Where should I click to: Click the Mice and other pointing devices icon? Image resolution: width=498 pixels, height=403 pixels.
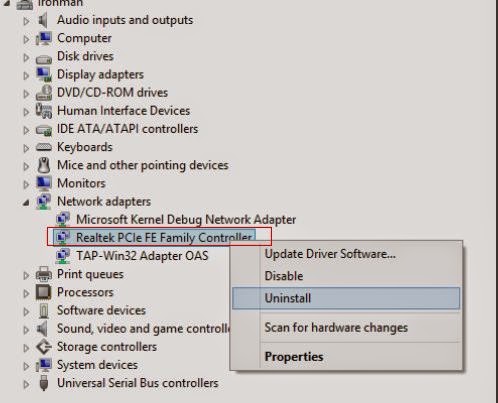tap(44, 165)
